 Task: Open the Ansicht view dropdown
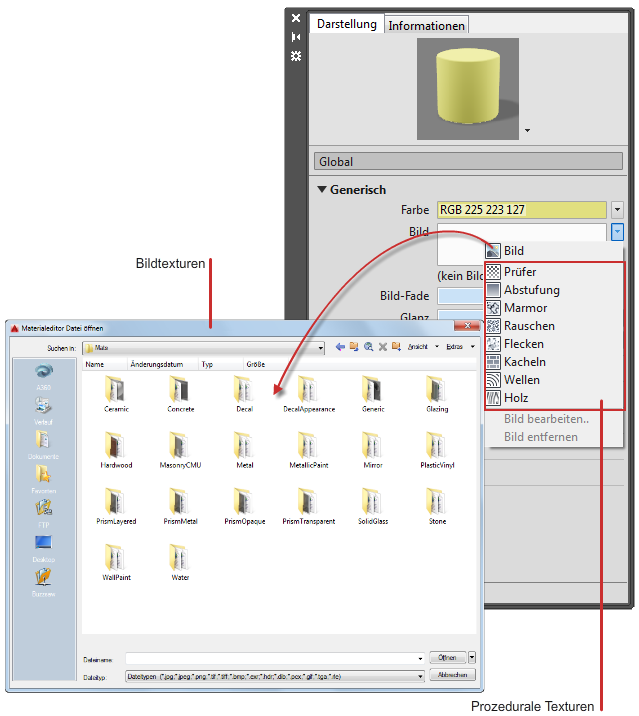click(x=437, y=347)
